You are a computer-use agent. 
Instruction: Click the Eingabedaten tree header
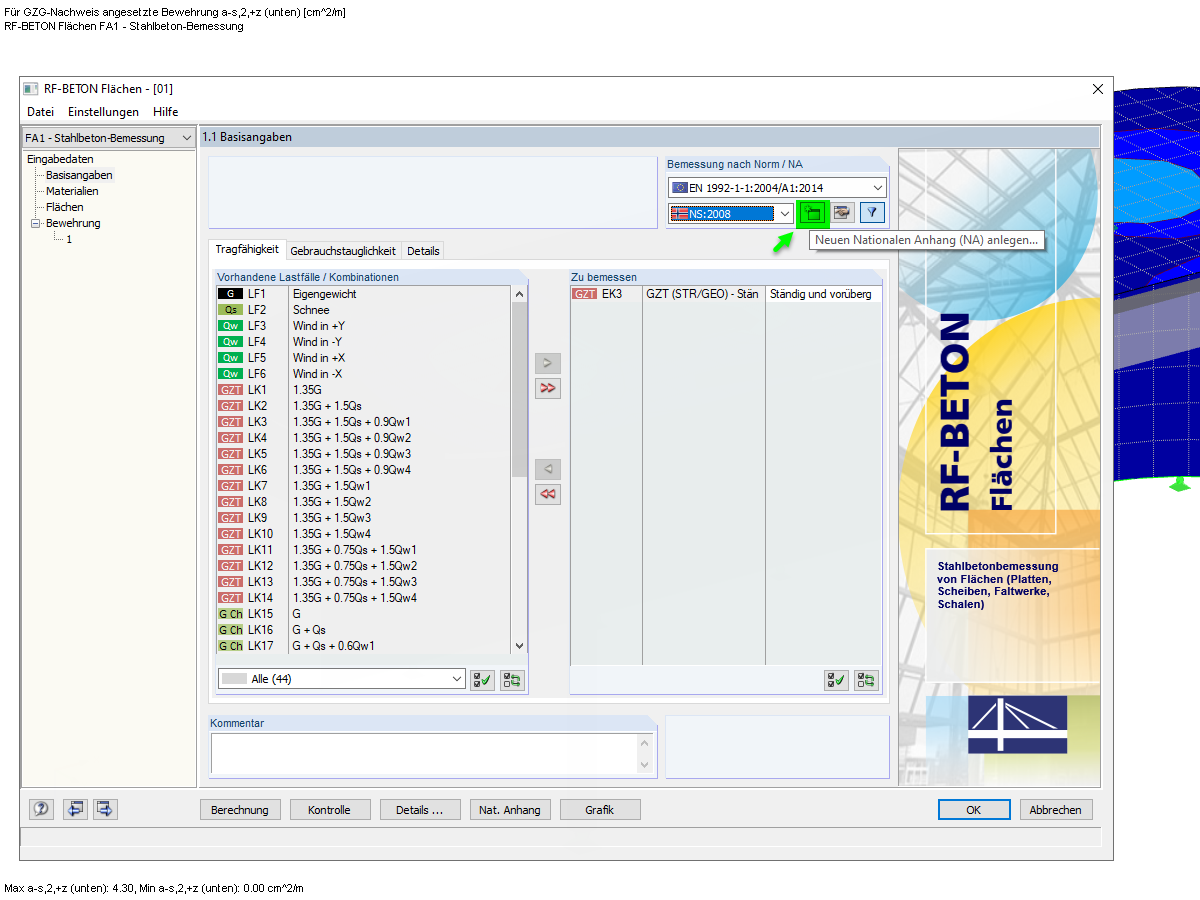click(x=60, y=159)
